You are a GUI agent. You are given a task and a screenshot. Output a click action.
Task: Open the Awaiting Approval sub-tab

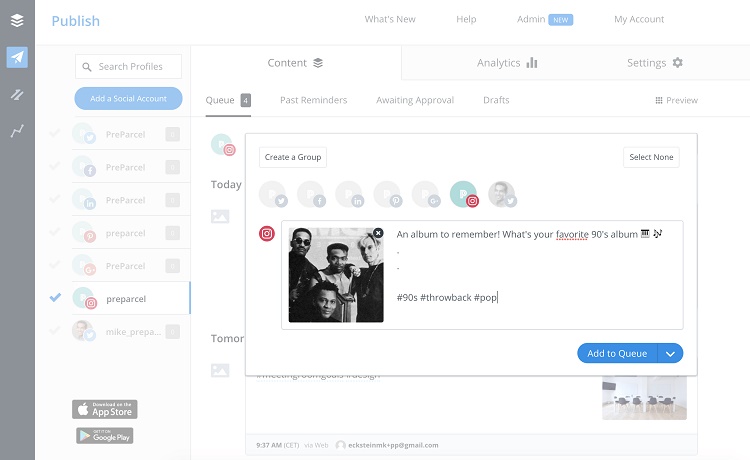pyautogui.click(x=415, y=100)
